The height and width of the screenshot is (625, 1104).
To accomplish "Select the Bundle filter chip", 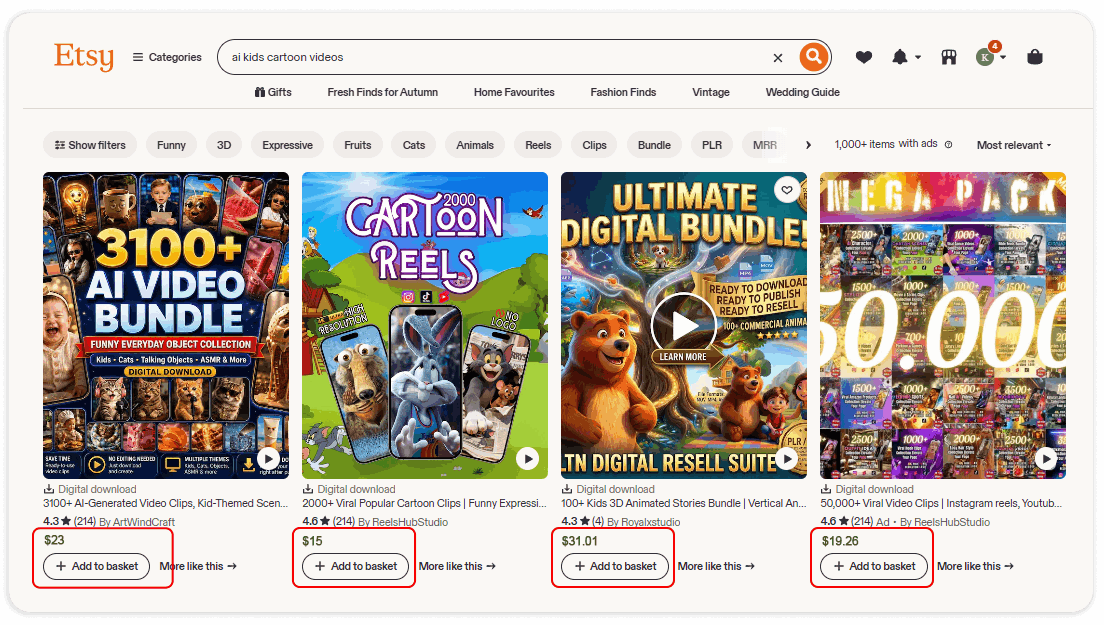I will tap(654, 145).
